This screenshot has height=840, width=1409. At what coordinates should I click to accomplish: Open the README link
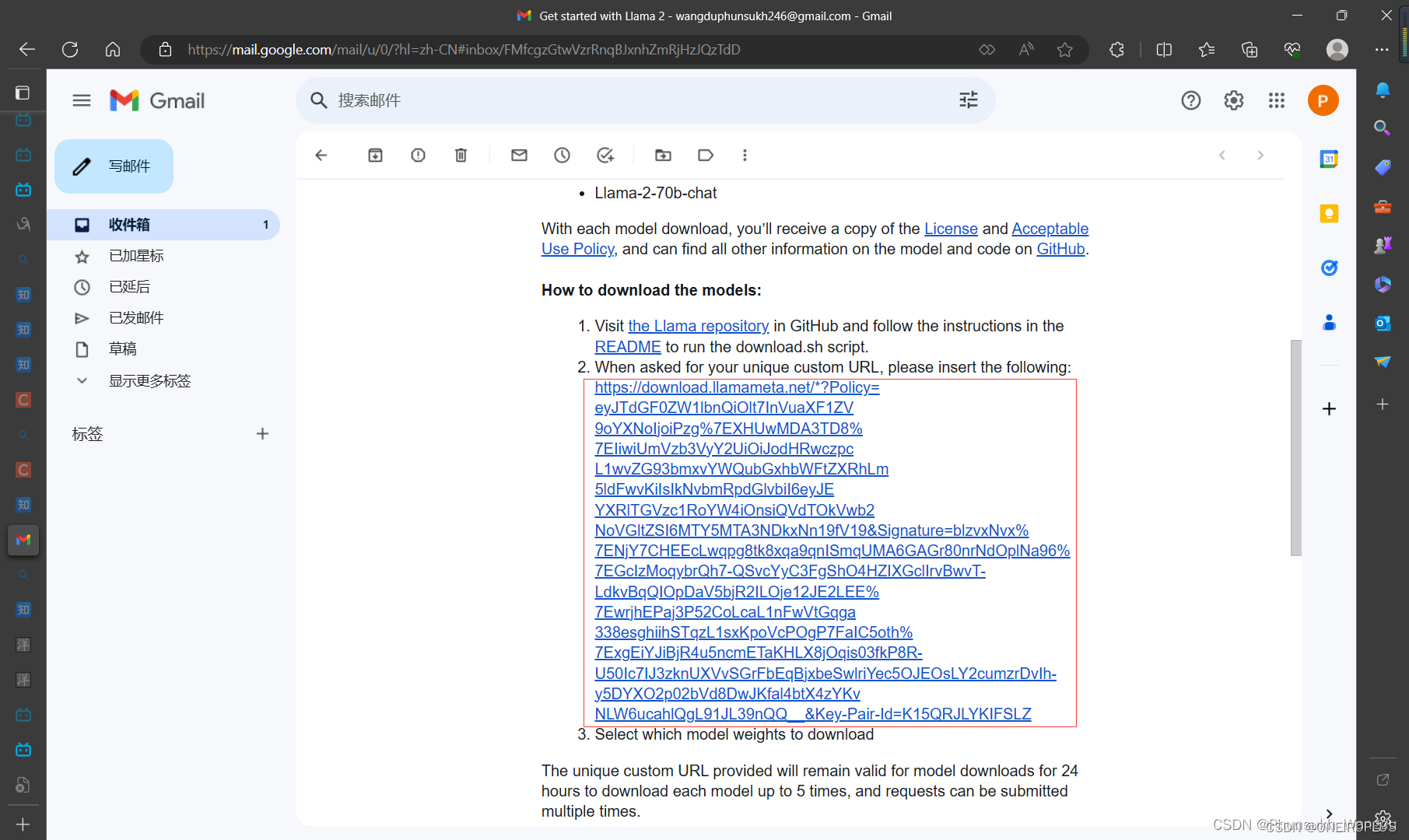[627, 347]
